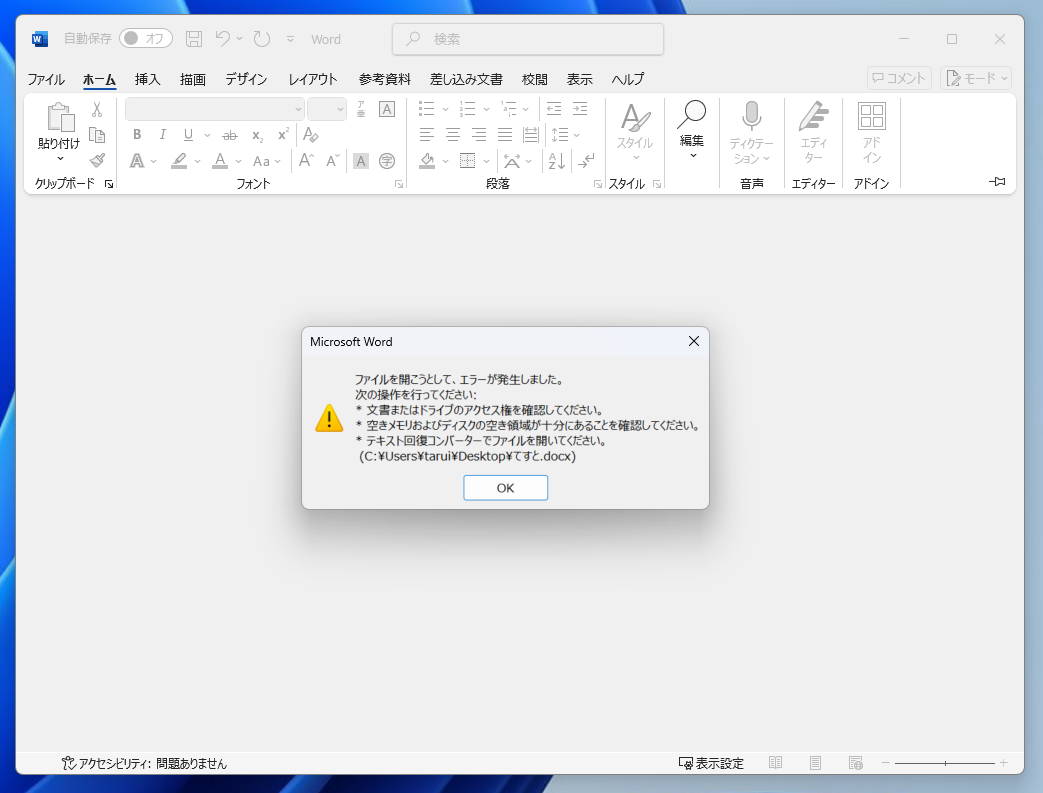Toggle bold formatting in the Font group
1043x793 pixels.
[x=137, y=134]
